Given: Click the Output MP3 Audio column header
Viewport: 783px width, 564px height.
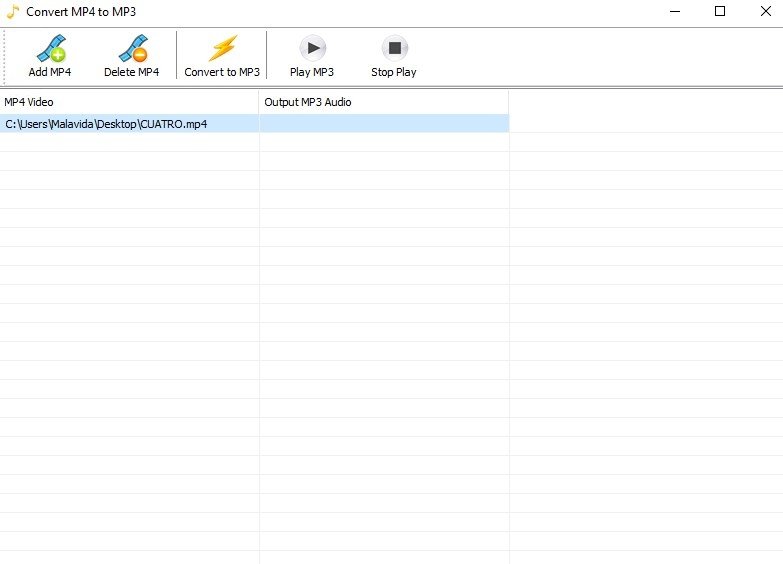Looking at the screenshot, I should [384, 102].
